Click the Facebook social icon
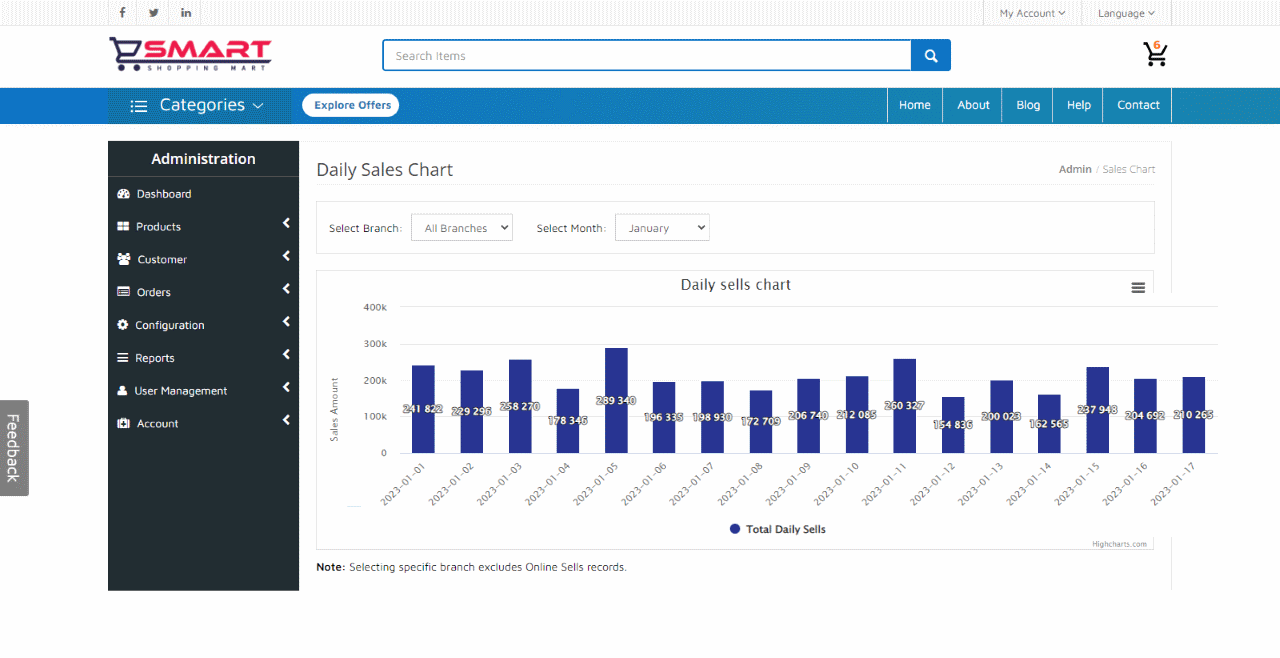Viewport: 1280px width, 658px height. coord(121,12)
